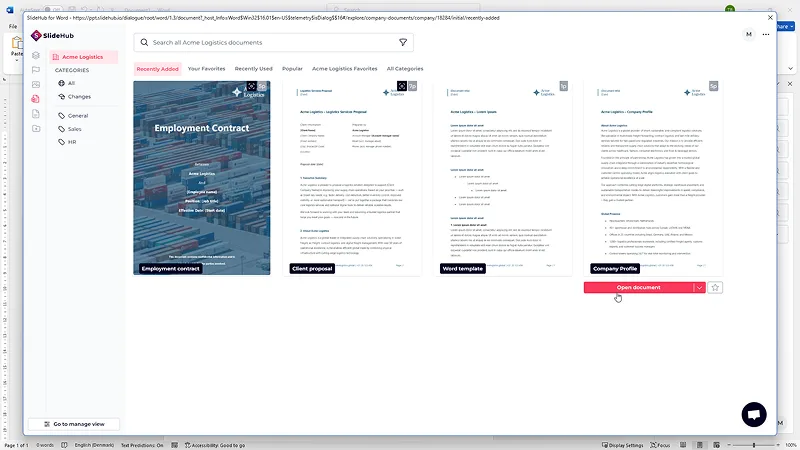Click the SlideHub logo
Screen dimensions: 800x450
click(52, 35)
